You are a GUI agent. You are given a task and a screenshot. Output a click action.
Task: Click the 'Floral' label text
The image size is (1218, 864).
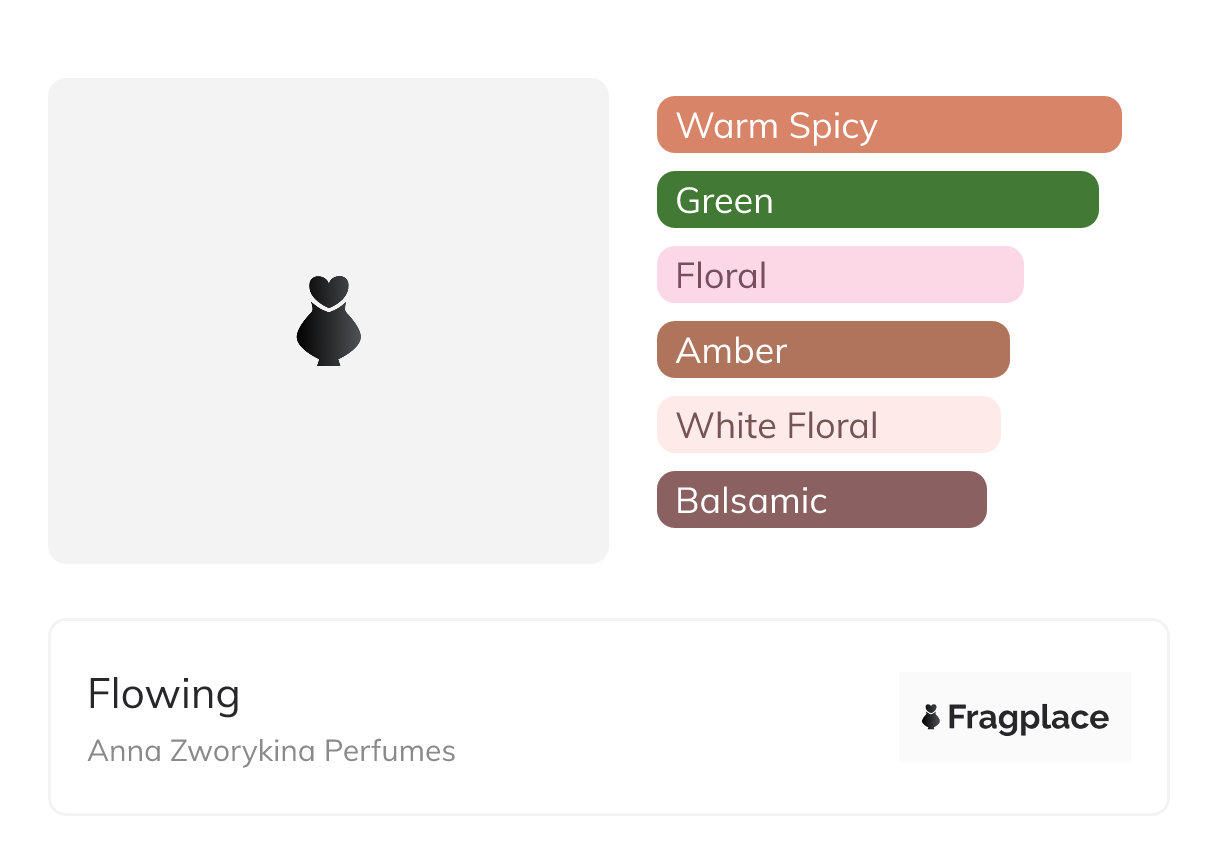click(721, 276)
